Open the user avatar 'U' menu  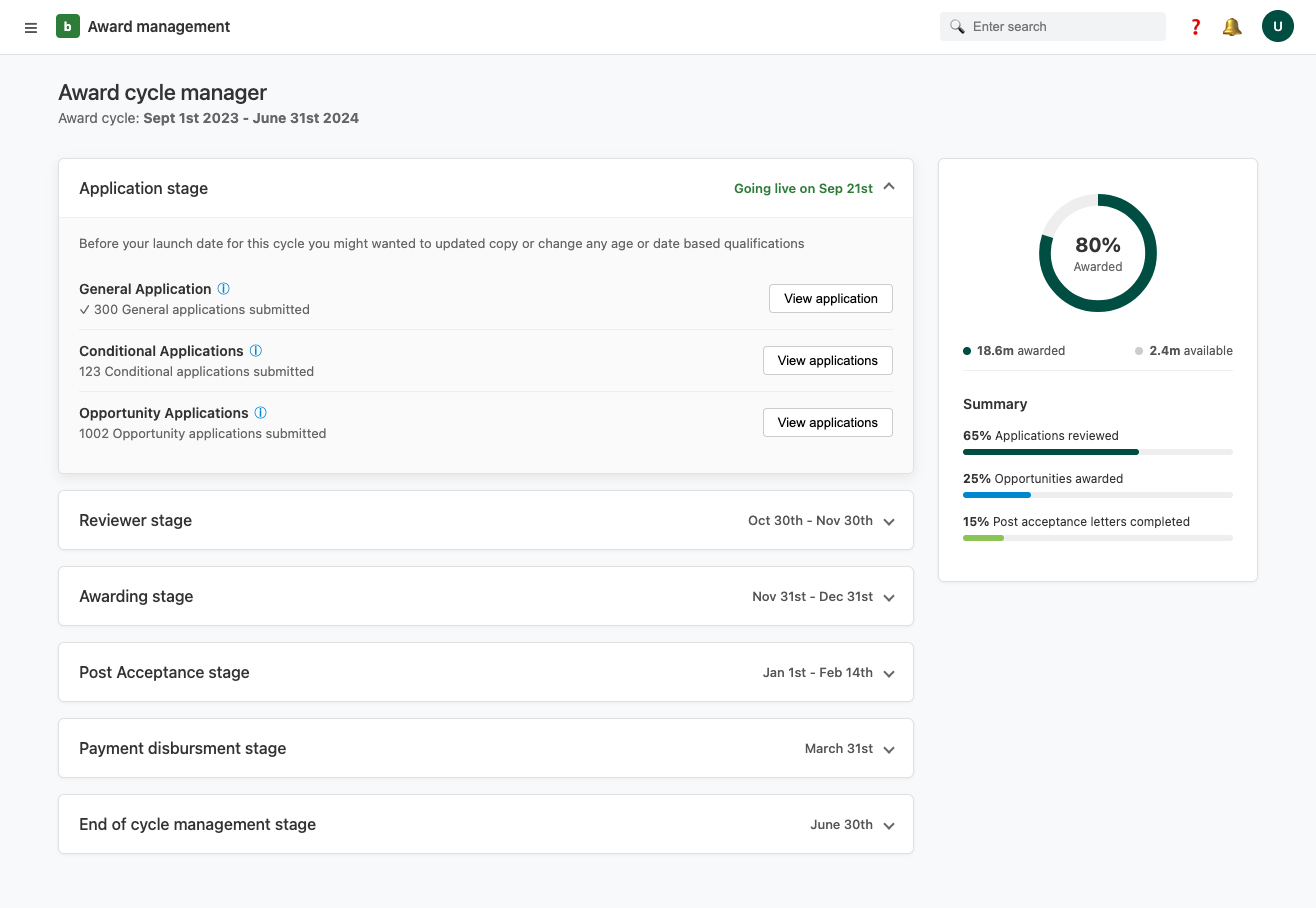[1278, 27]
